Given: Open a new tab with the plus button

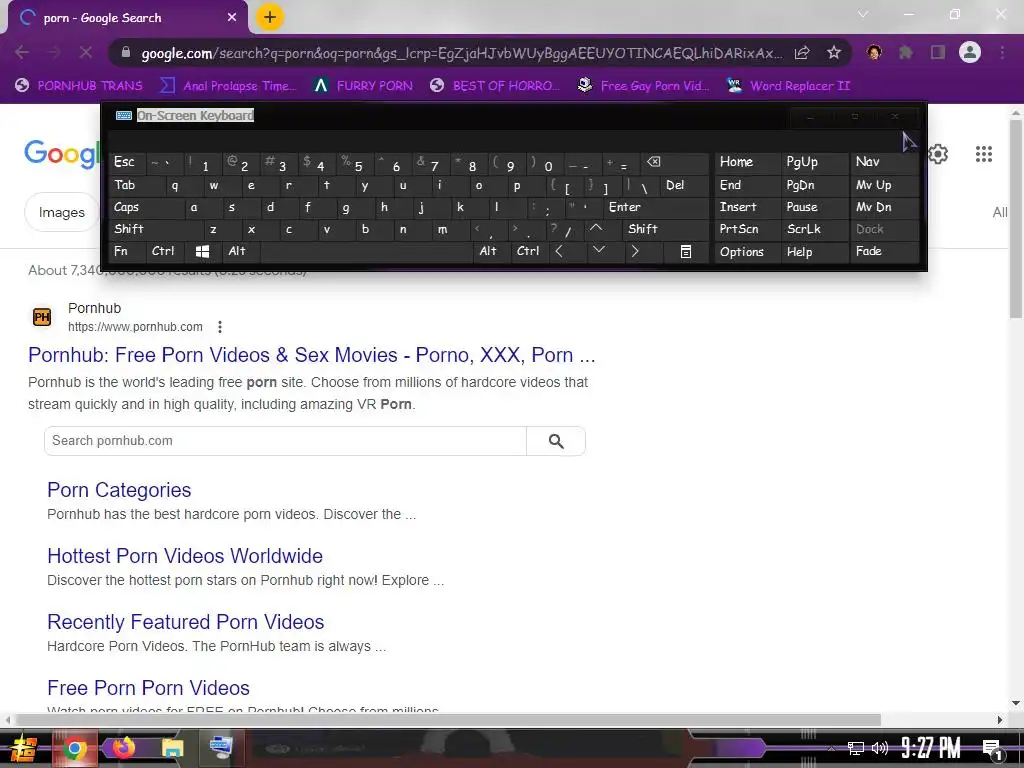Looking at the screenshot, I should (x=270, y=17).
